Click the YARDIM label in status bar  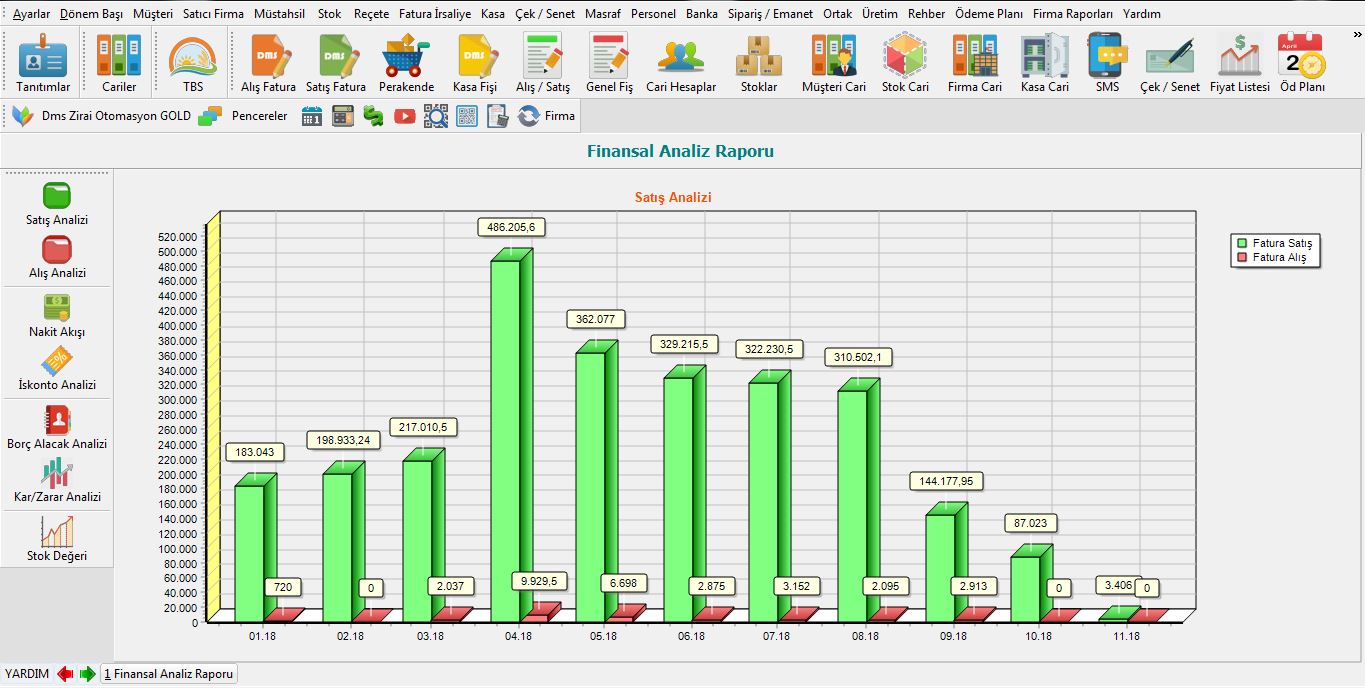pos(27,674)
